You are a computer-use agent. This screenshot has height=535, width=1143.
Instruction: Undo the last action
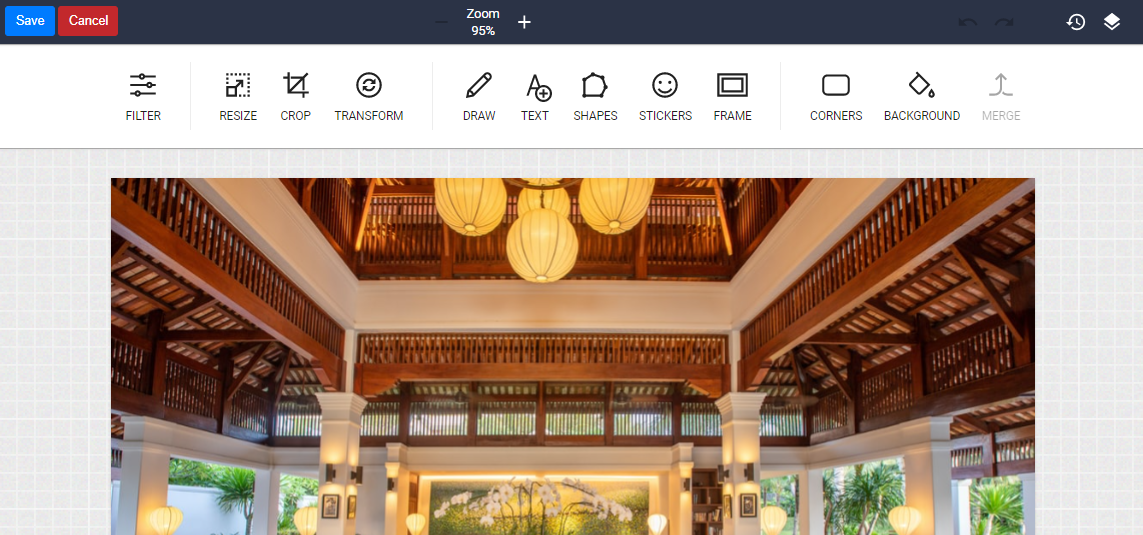pyautogui.click(x=967, y=22)
